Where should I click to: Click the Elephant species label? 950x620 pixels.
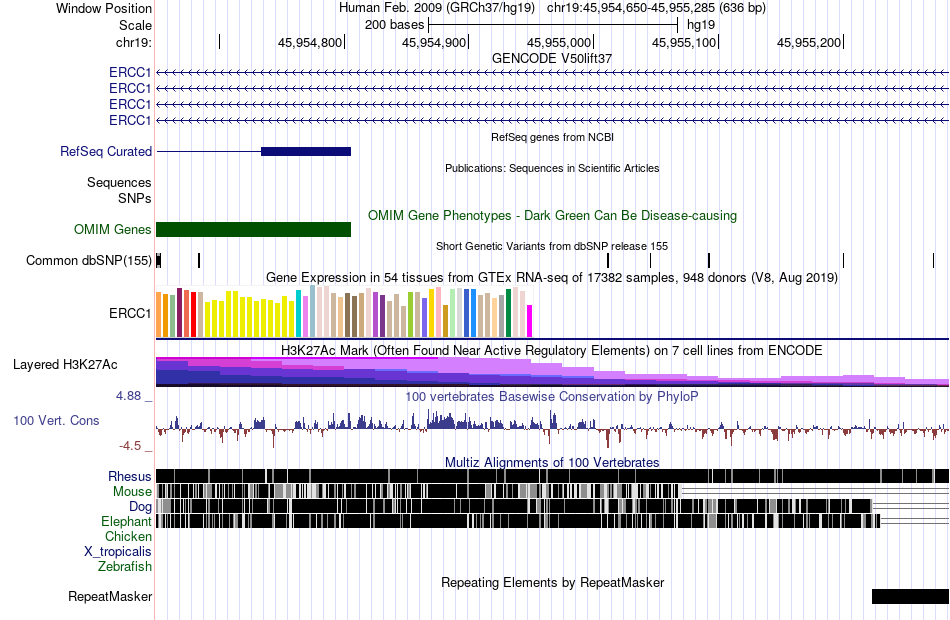pyautogui.click(x=127, y=521)
